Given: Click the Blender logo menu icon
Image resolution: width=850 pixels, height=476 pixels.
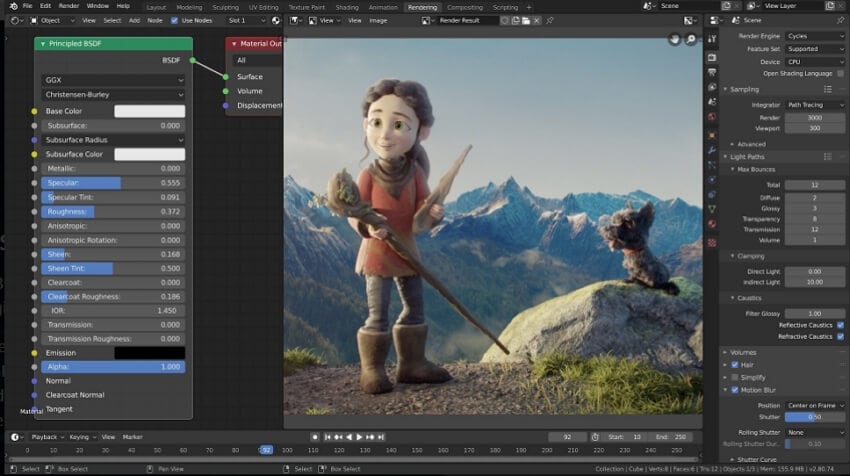Looking at the screenshot, I should (x=14, y=6).
